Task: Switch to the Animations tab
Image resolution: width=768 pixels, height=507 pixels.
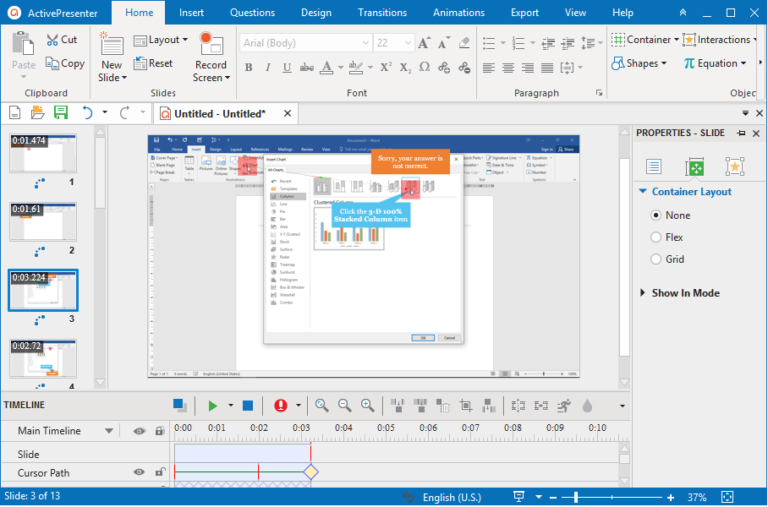Action: pos(458,13)
